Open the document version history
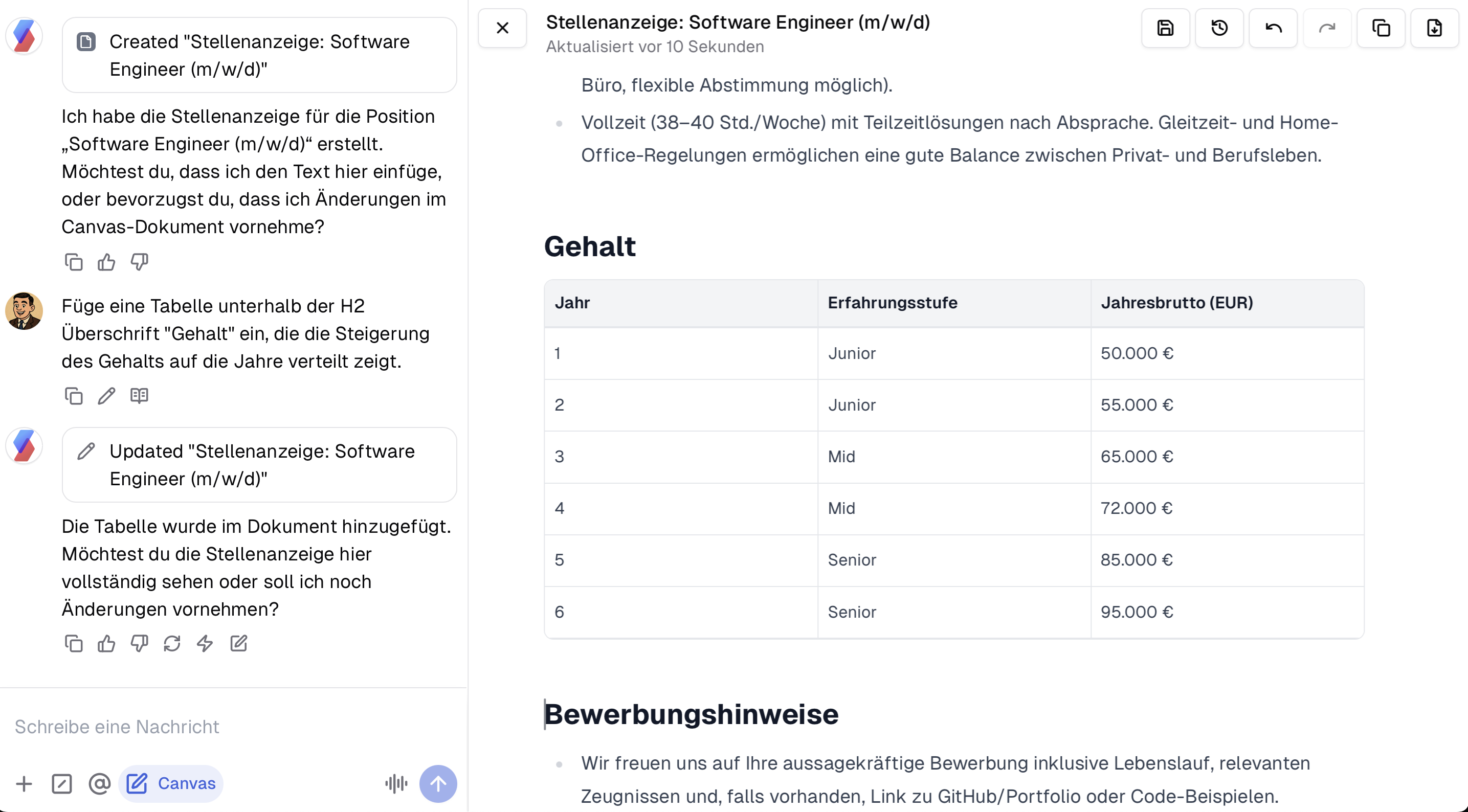The width and height of the screenshot is (1468, 812). coord(1219,28)
